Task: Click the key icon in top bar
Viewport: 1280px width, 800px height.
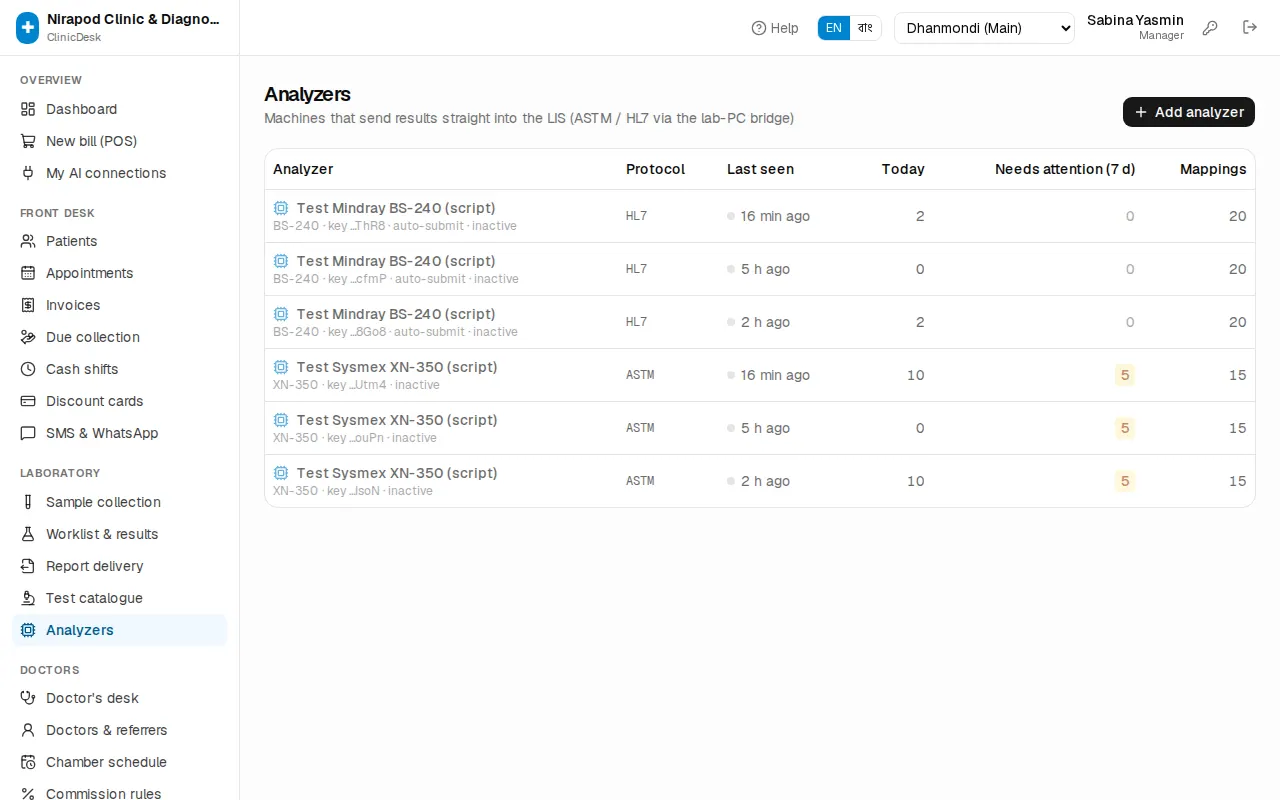Action: click(1210, 28)
